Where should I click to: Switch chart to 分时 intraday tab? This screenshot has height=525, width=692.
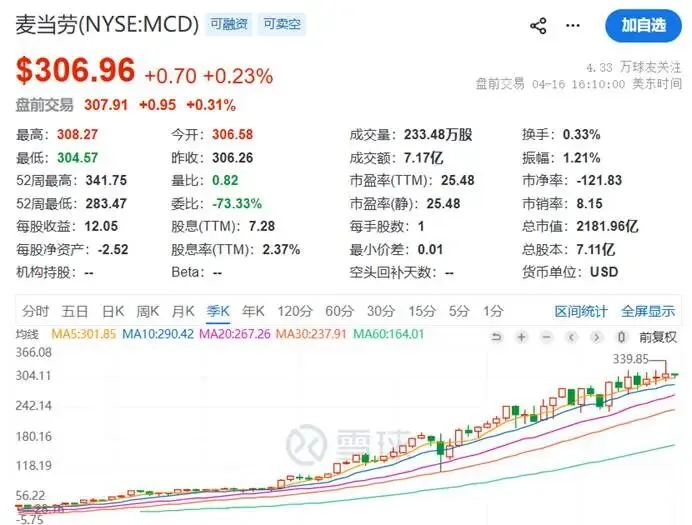[x=35, y=311]
